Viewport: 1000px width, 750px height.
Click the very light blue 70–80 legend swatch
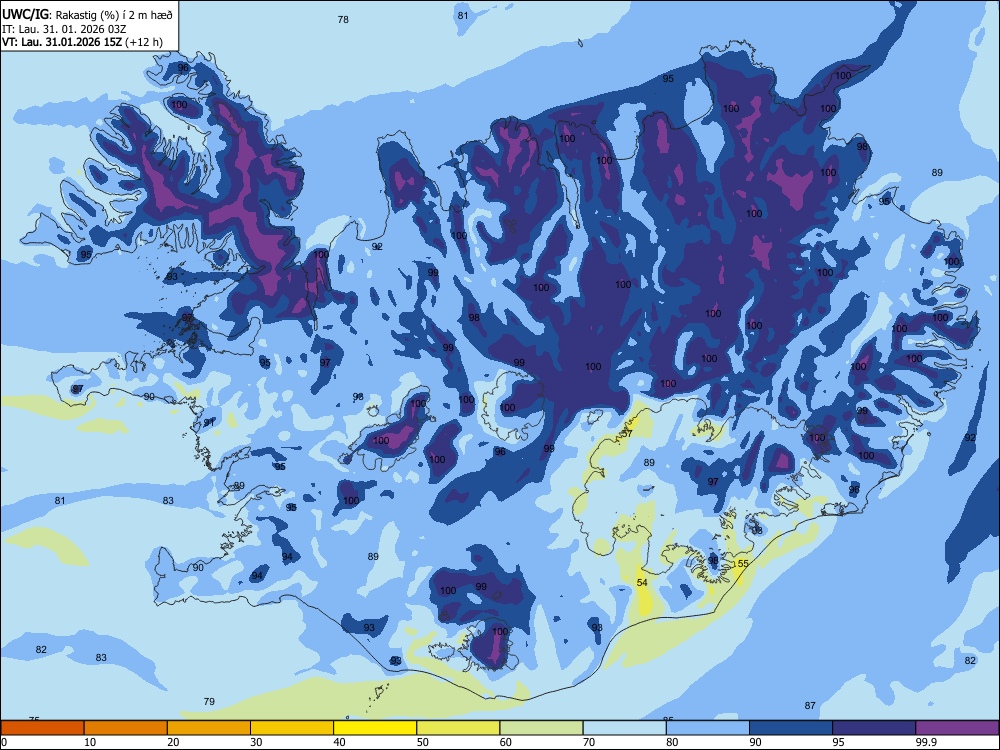pos(624,728)
